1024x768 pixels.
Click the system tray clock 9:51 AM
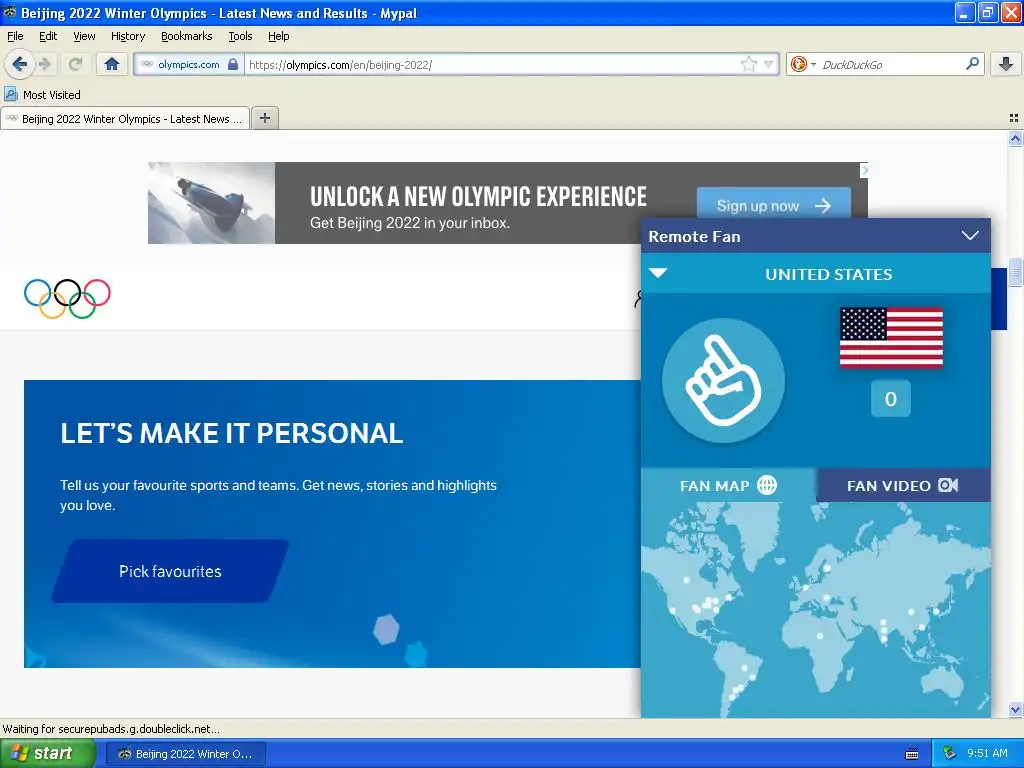[x=987, y=753]
